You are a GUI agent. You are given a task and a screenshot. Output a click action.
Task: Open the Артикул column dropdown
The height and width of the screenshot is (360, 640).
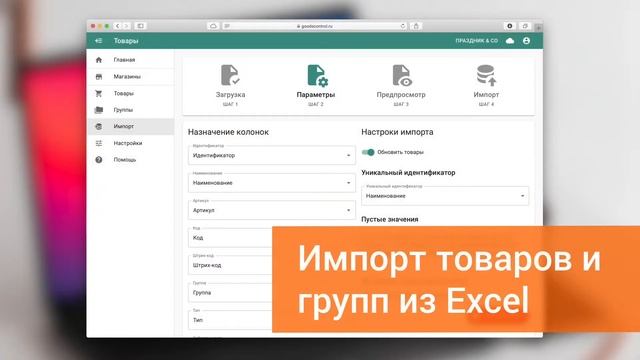pos(271,210)
